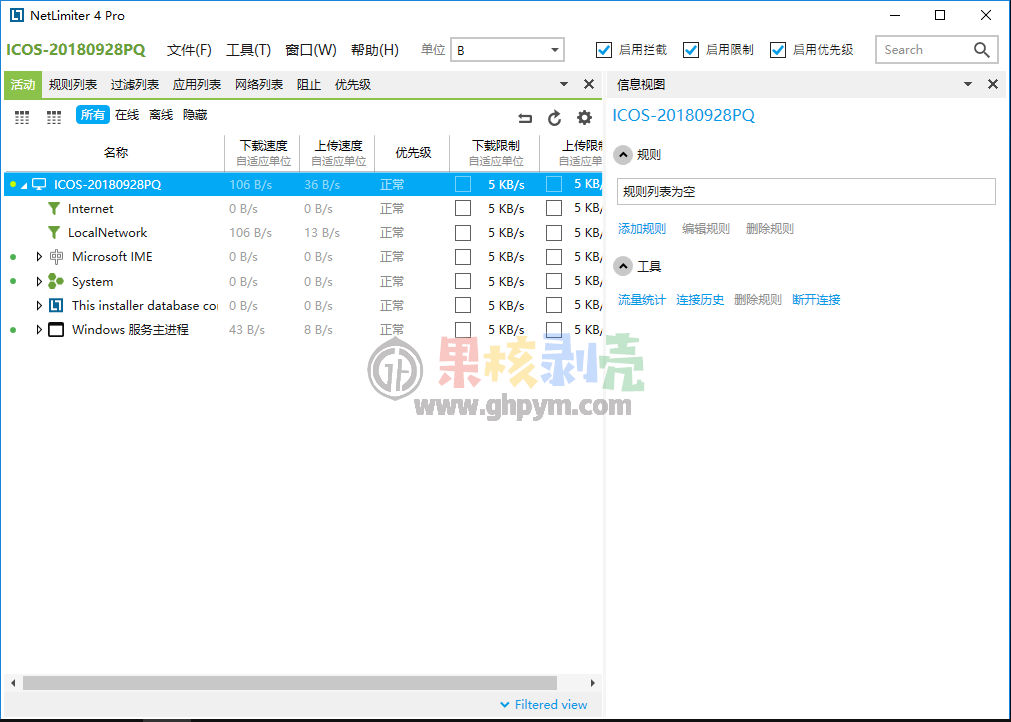Viewport: 1011px width, 722px height.
Task: Filter by 在线 items
Action: click(127, 115)
